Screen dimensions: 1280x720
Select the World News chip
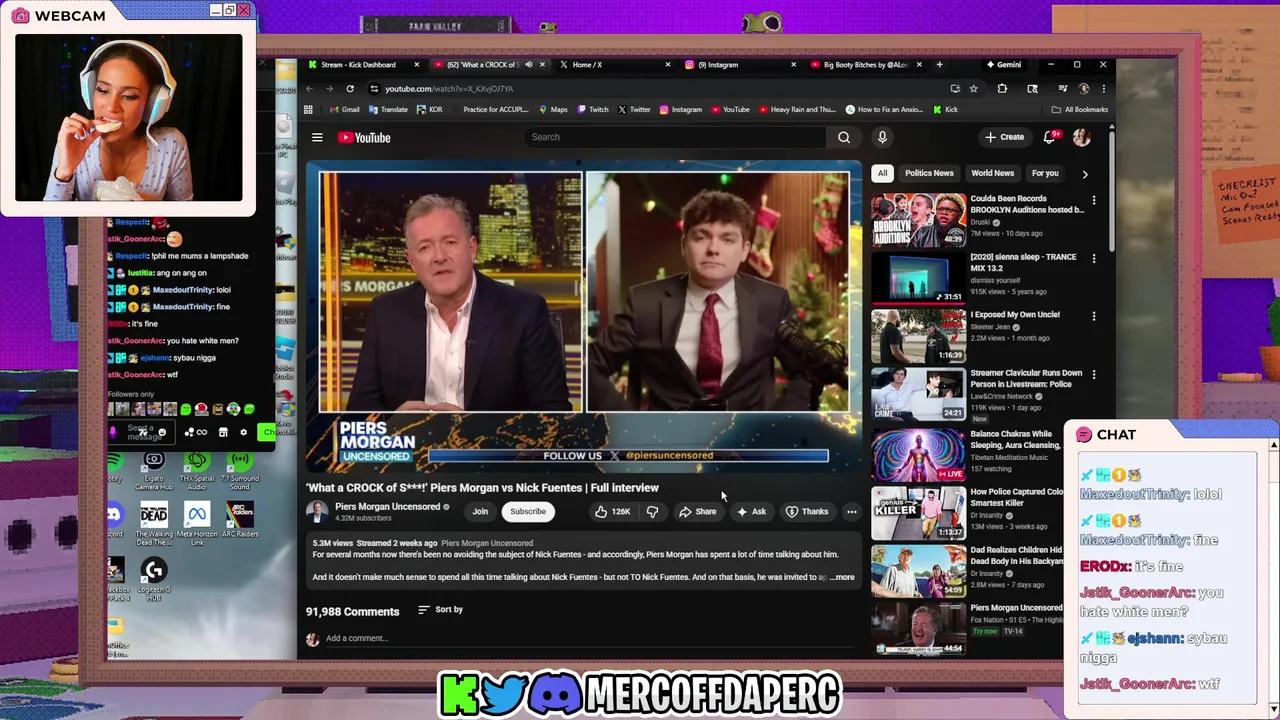(x=992, y=173)
